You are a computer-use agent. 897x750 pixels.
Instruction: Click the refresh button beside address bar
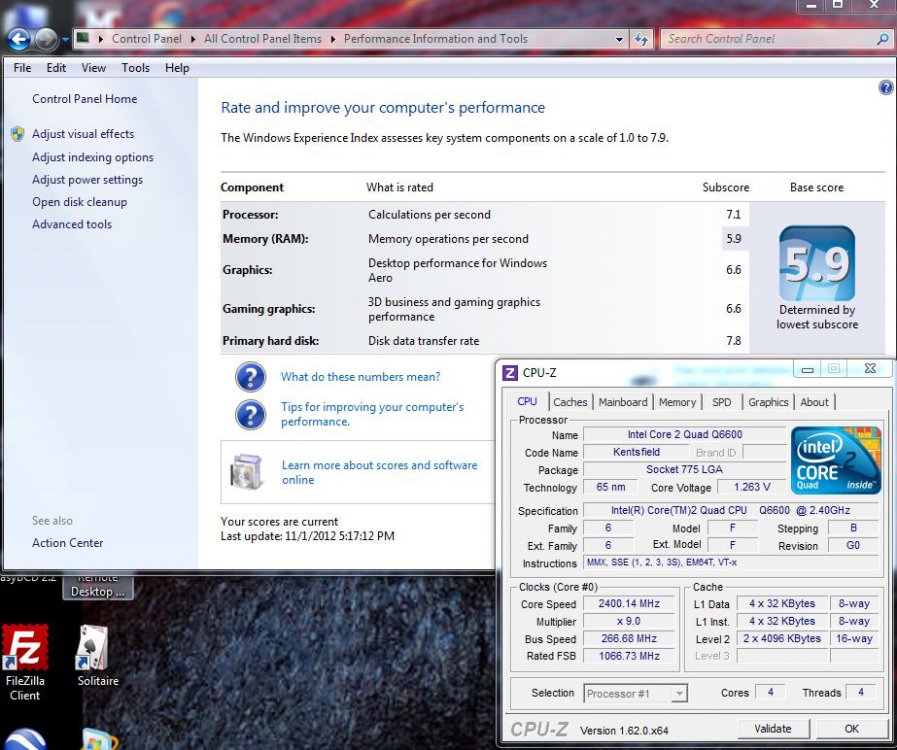[641, 39]
